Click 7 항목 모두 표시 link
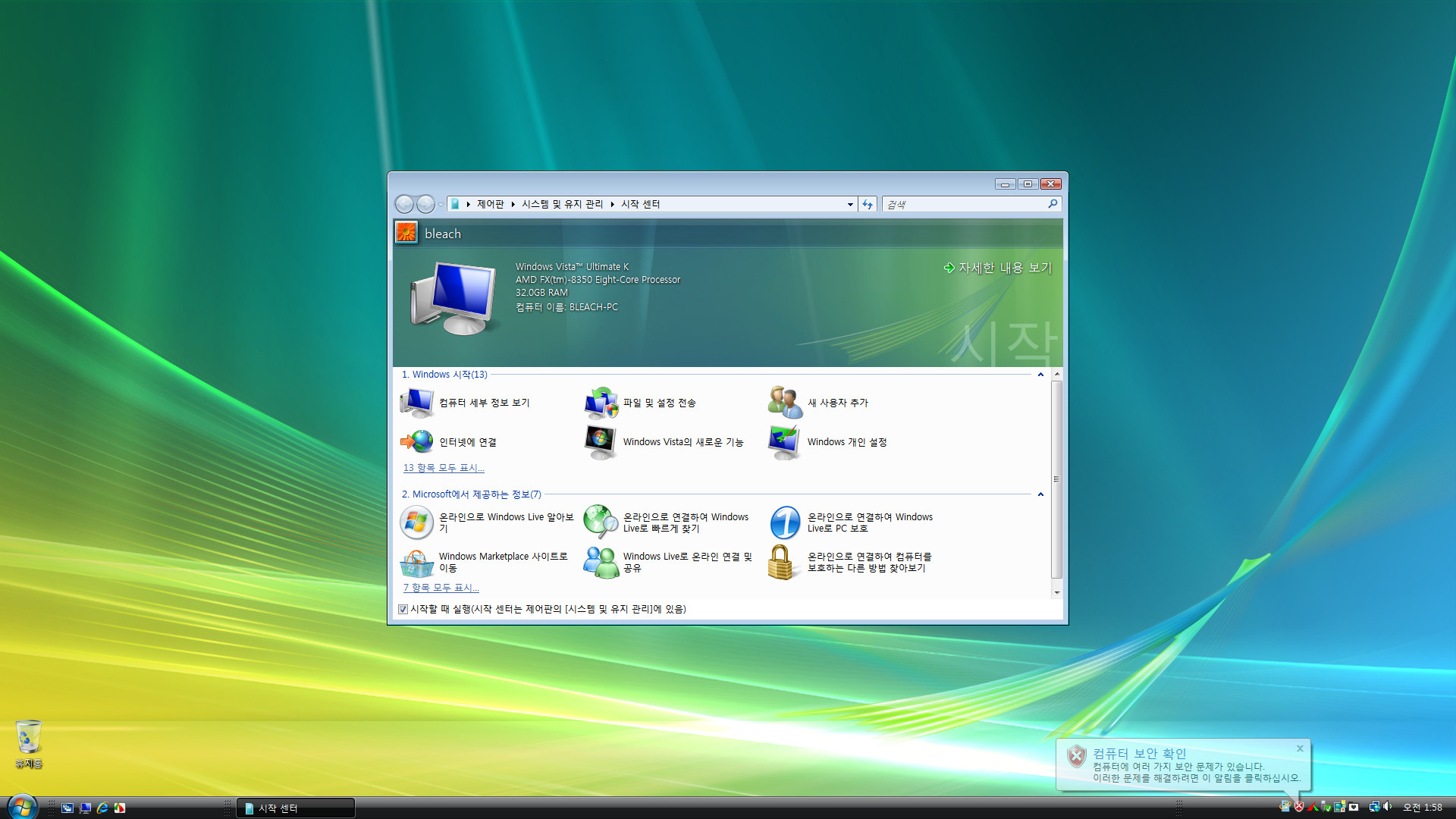This screenshot has width=1456, height=819. click(x=441, y=588)
